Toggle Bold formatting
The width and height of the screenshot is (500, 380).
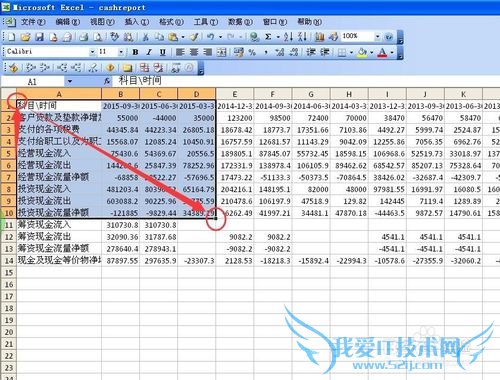click(x=135, y=52)
